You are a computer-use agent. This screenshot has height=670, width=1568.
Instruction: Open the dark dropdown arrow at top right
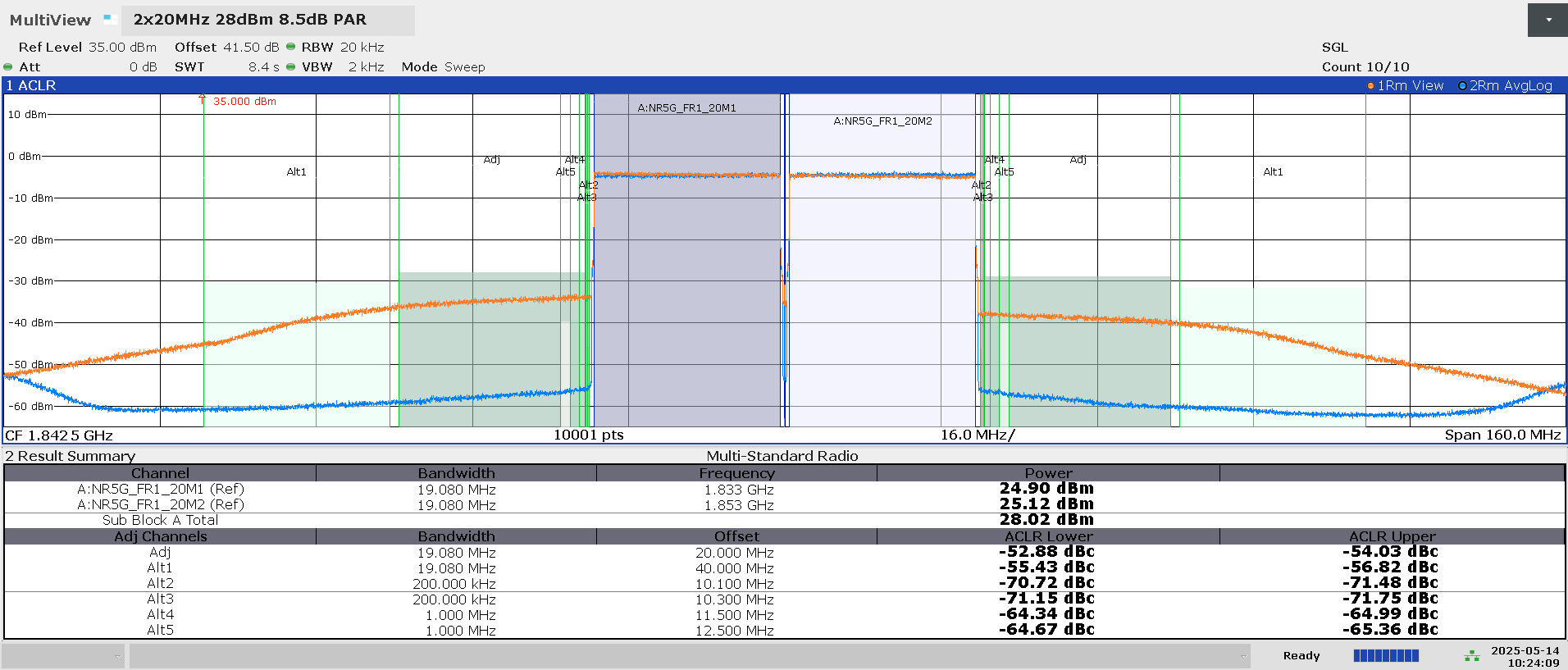pyautogui.click(x=1547, y=20)
